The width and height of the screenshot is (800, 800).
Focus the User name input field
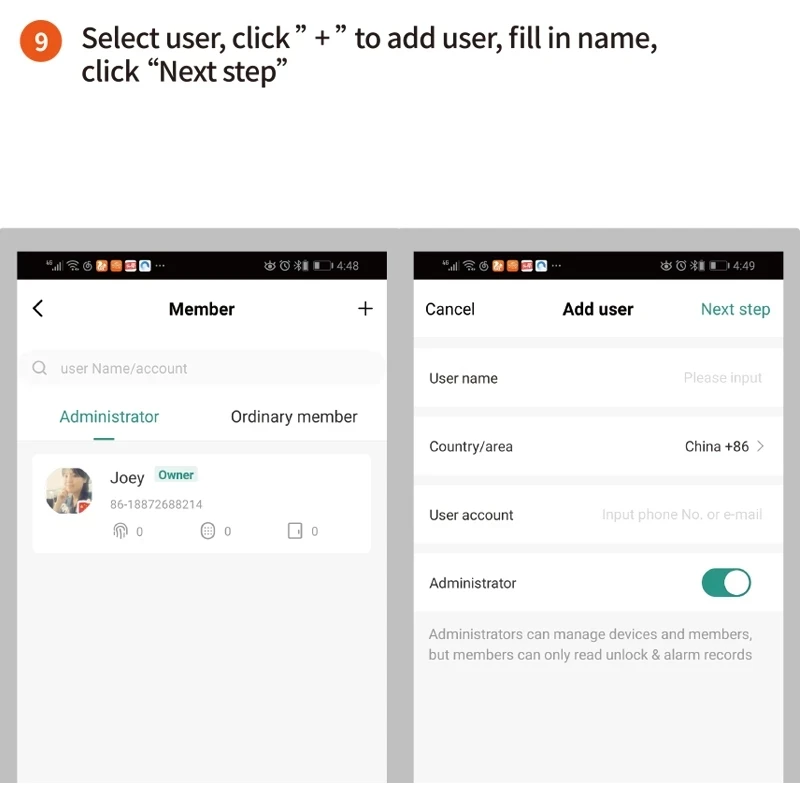point(598,378)
